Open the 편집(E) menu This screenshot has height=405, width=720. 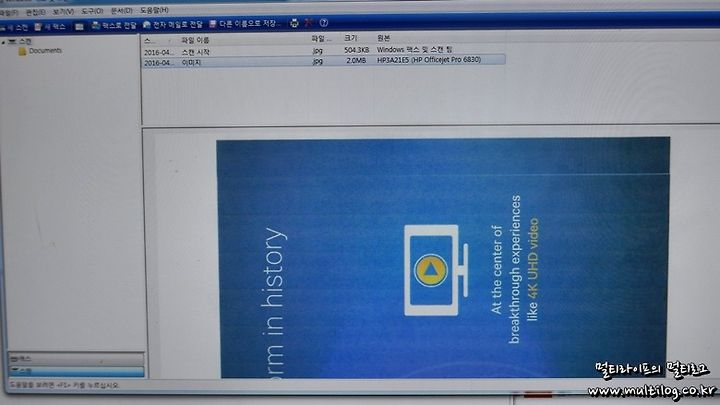[35, 12]
